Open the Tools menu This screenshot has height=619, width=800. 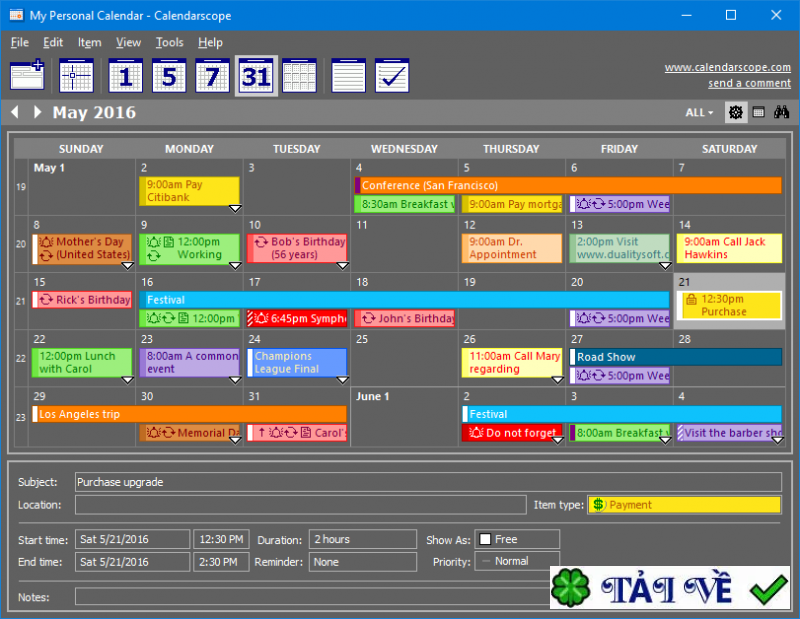point(169,42)
